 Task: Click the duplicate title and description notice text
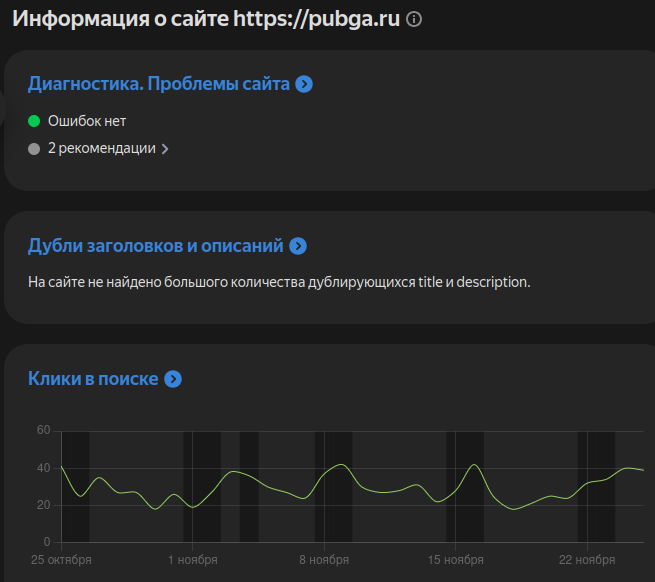click(x=279, y=282)
